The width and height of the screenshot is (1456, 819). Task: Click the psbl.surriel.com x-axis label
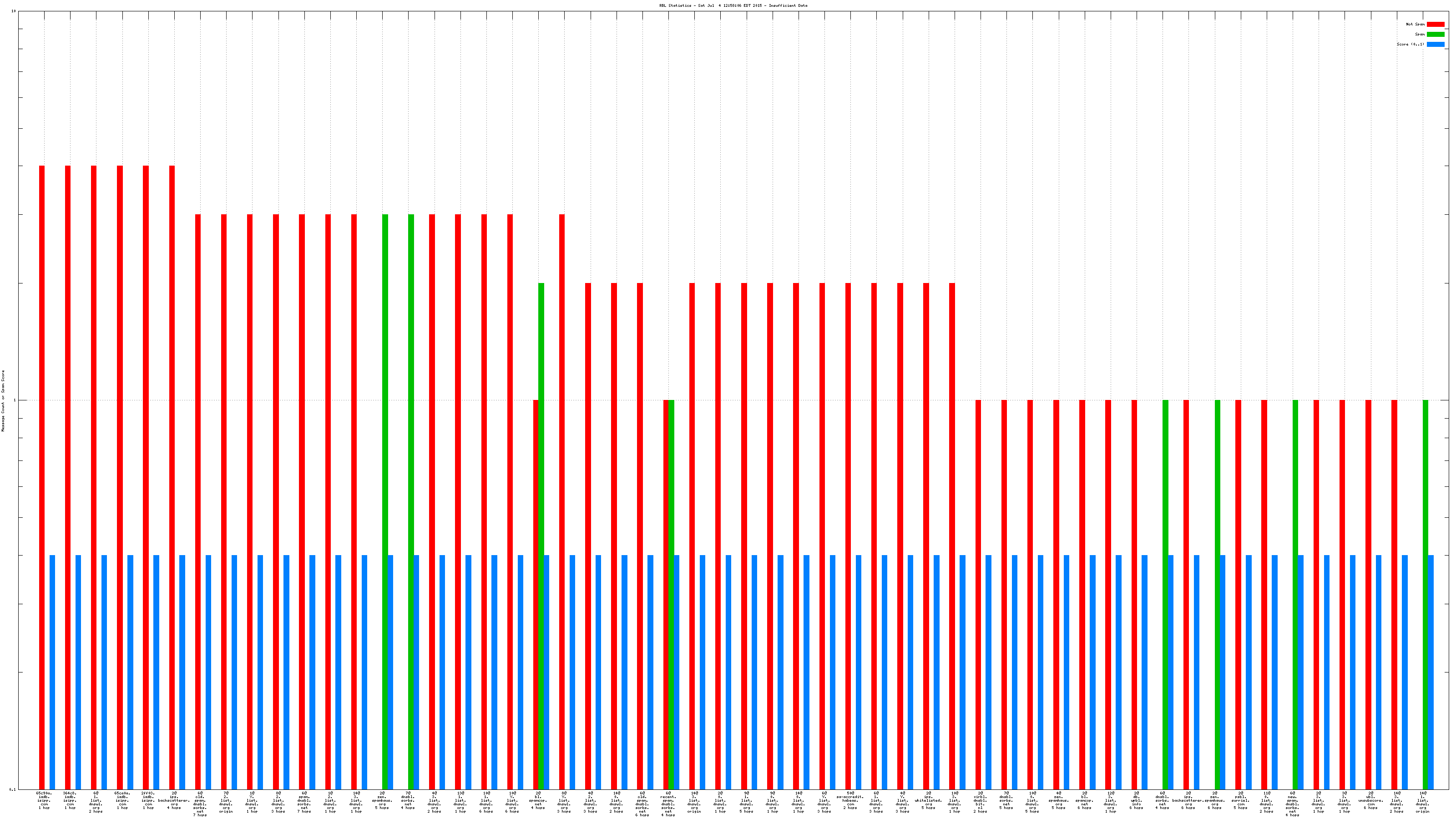[1240, 800]
